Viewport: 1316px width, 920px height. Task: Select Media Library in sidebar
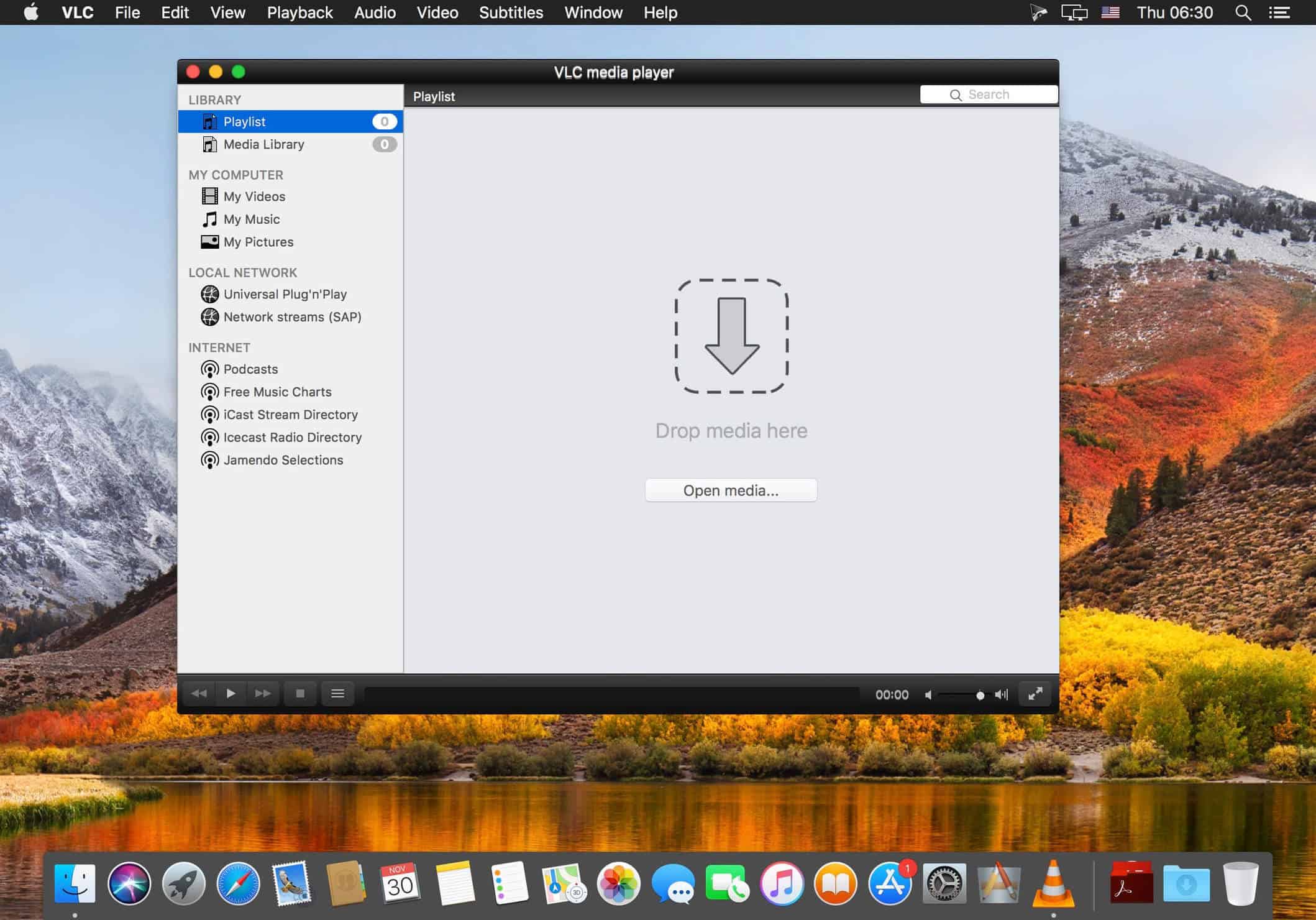coord(264,144)
